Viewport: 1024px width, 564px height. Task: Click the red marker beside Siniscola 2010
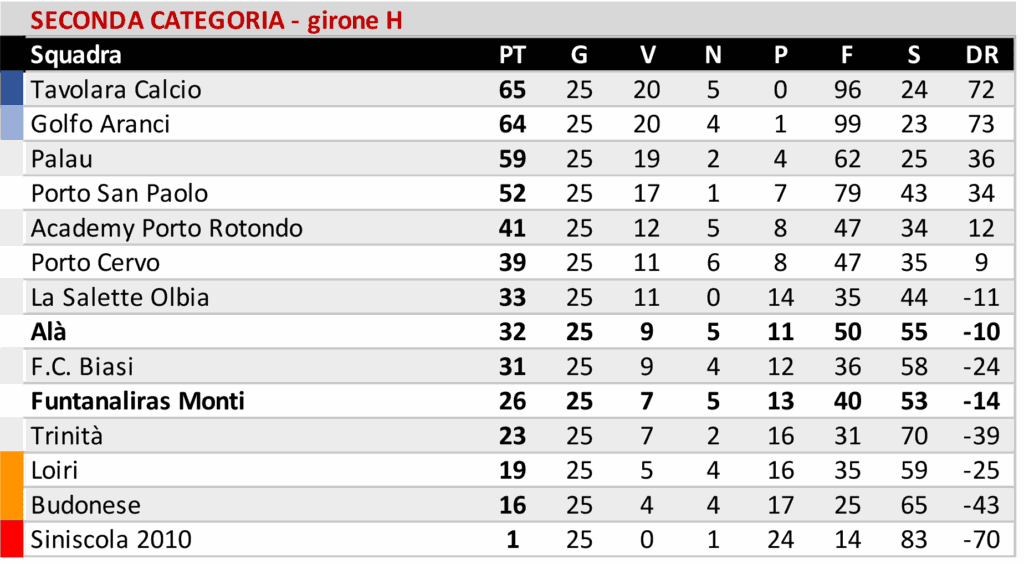(x=11, y=540)
